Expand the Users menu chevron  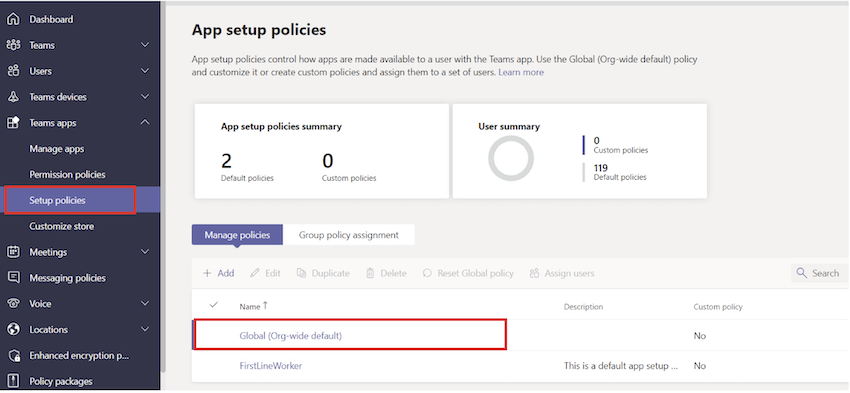coord(145,71)
